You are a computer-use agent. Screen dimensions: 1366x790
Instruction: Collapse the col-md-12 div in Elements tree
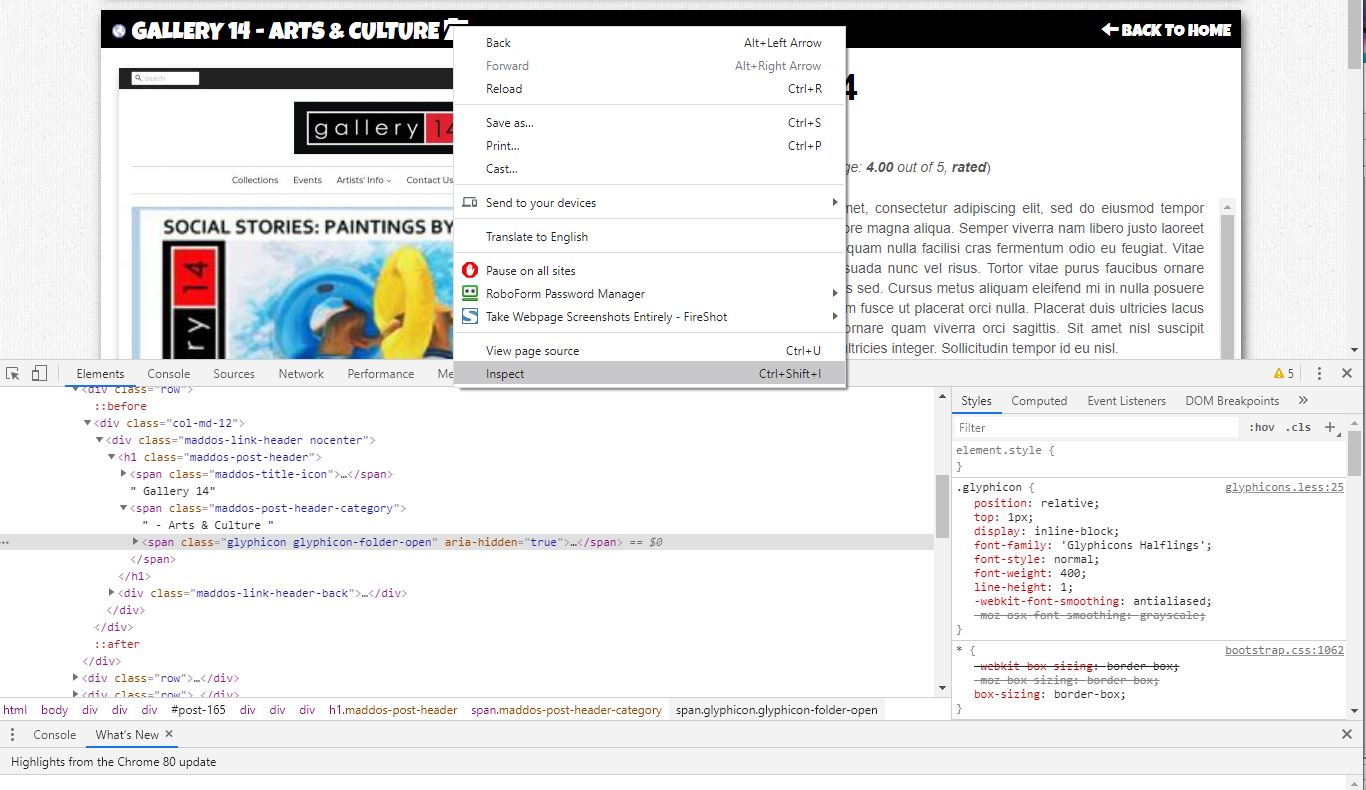pos(88,422)
